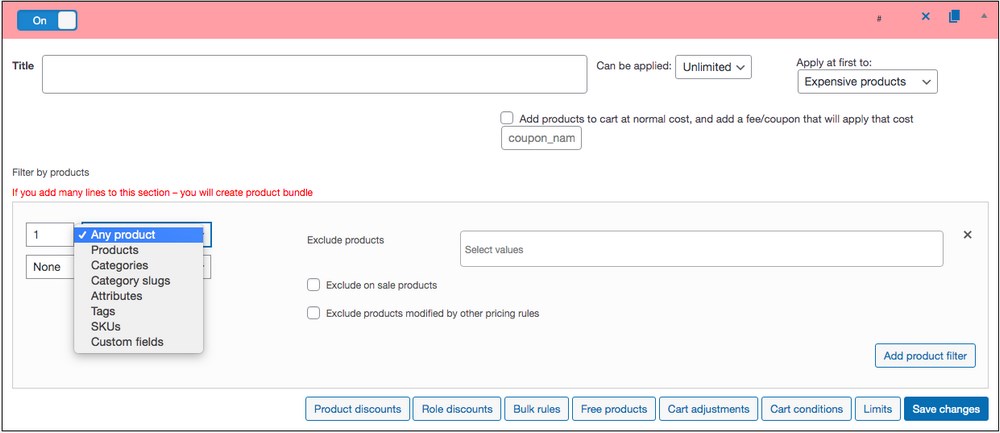1000x433 pixels.
Task: Open the None dropdown
Action: click(50, 267)
